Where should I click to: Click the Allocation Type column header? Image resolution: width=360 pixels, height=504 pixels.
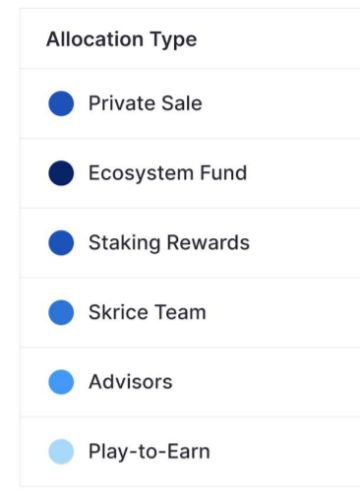coord(122,39)
